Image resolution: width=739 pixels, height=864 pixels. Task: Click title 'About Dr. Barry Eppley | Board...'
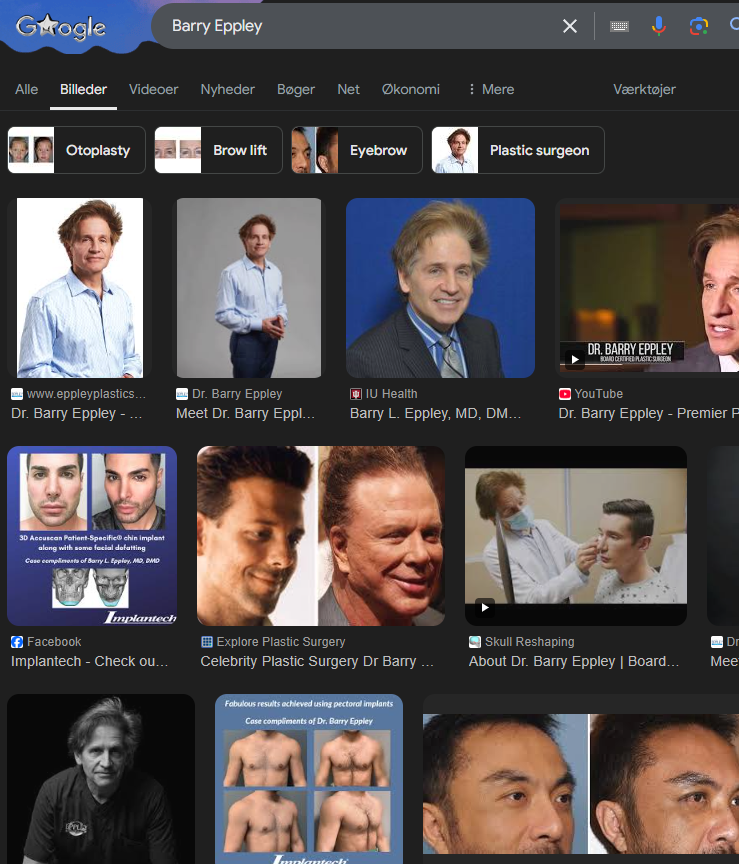tap(574, 661)
